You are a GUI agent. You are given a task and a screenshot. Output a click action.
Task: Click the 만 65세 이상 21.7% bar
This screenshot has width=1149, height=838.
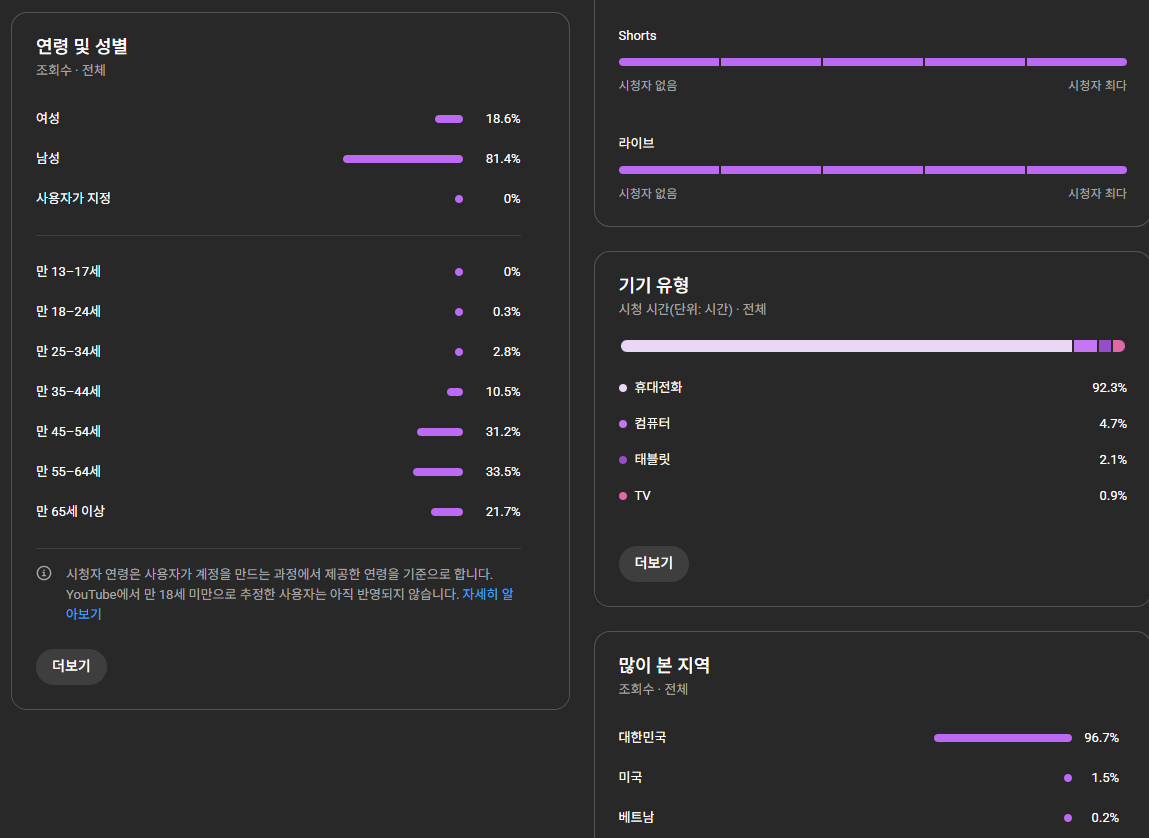[x=447, y=512]
